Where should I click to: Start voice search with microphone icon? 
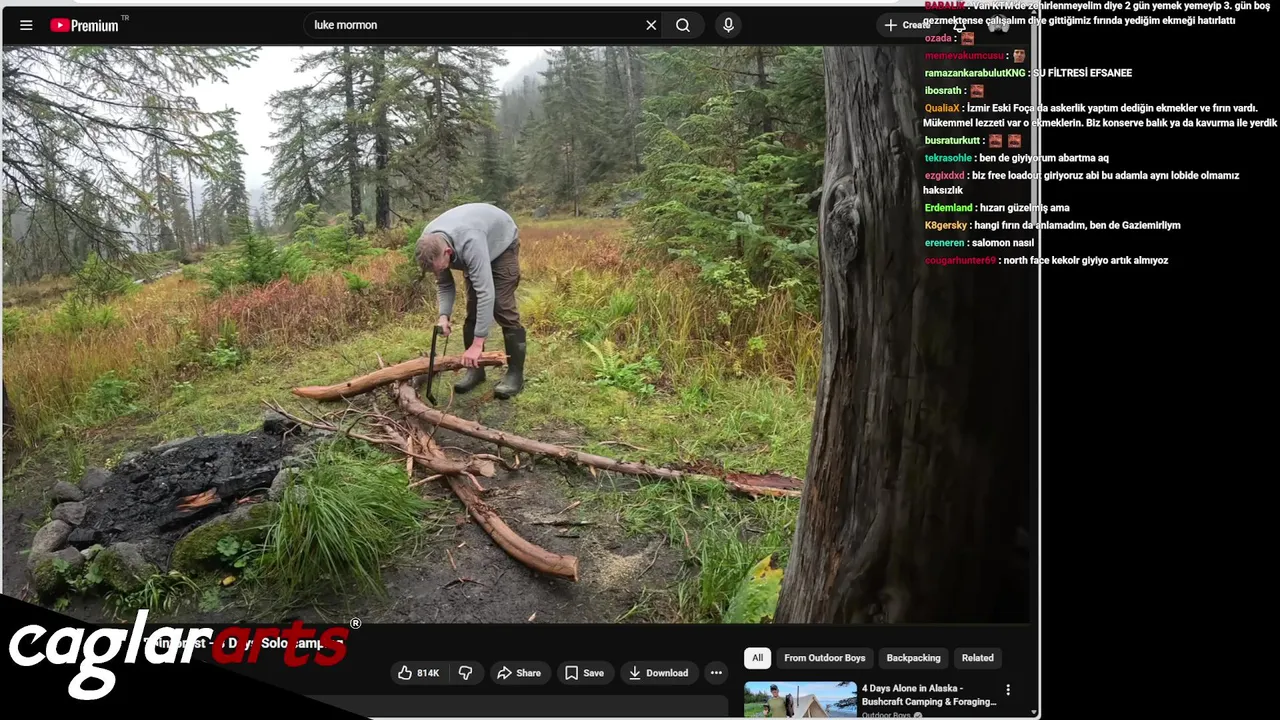coord(728,25)
